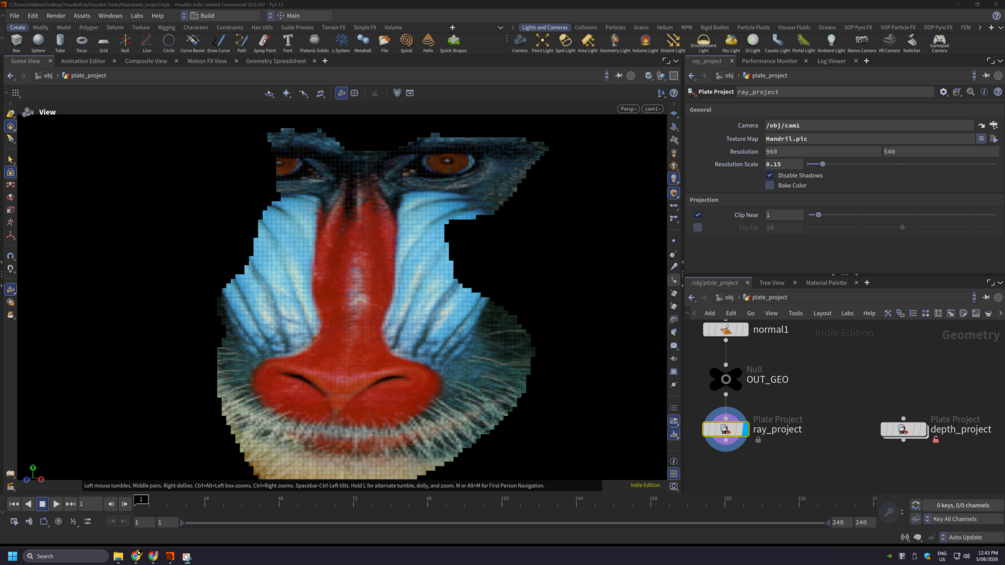Select the Spray Paint tool
Viewport: 1005px width, 565px height.
(264, 43)
